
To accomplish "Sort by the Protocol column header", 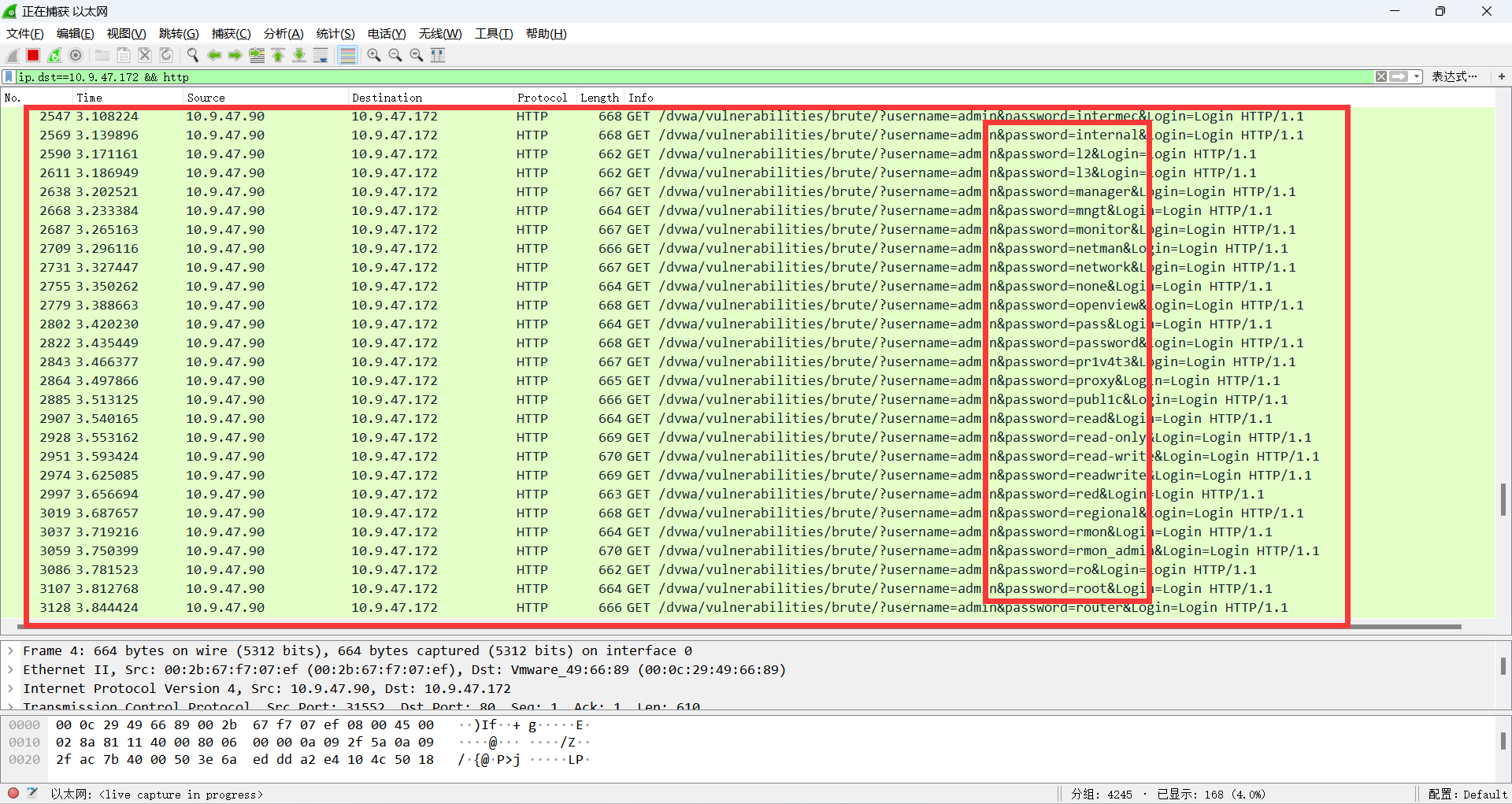I will pyautogui.click(x=545, y=98).
